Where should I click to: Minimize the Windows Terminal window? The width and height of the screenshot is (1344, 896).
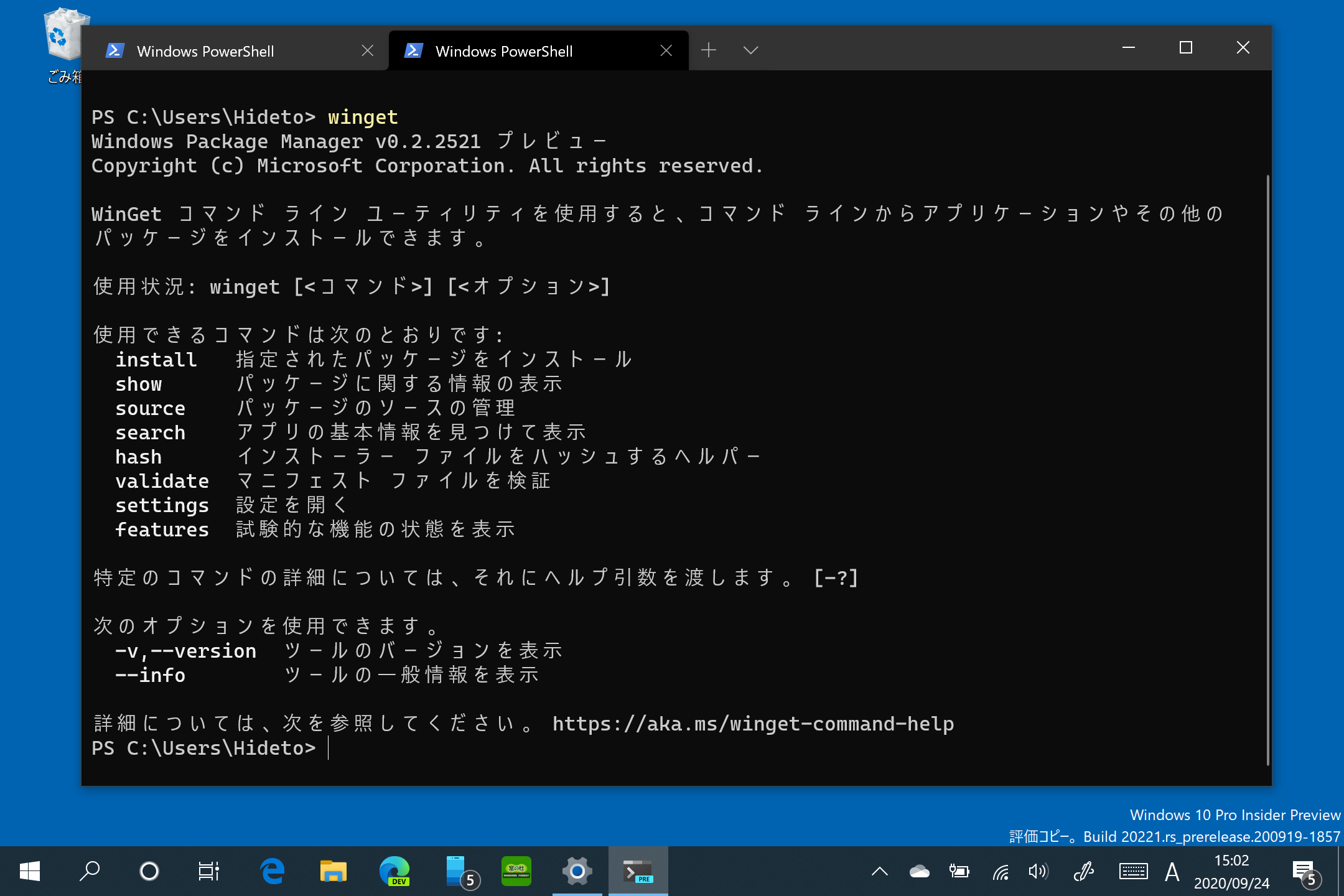[1129, 48]
